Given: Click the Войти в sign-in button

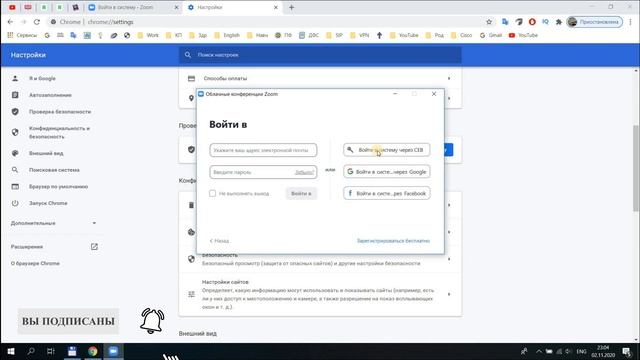Looking at the screenshot, I should click(301, 193).
